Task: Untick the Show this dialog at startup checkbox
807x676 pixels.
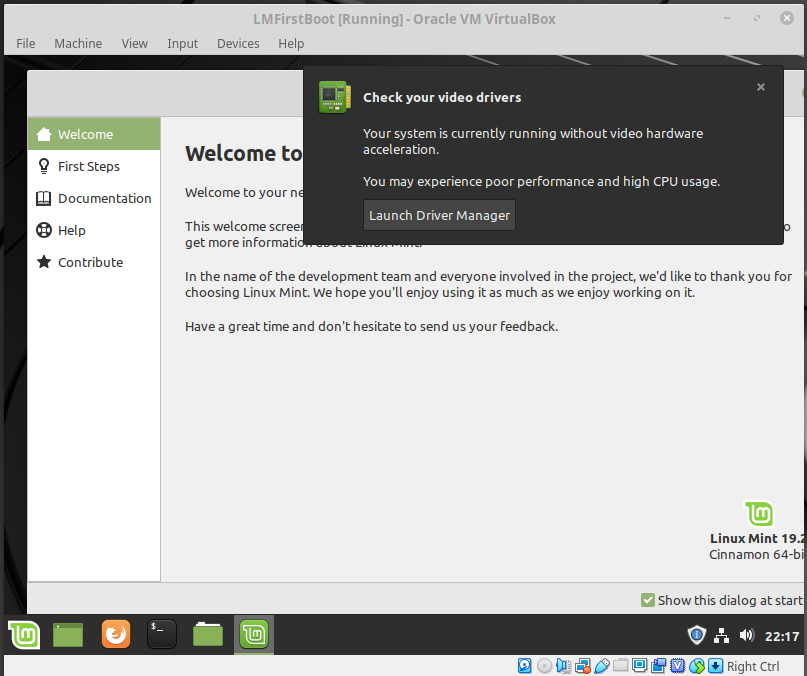Action: pos(647,600)
